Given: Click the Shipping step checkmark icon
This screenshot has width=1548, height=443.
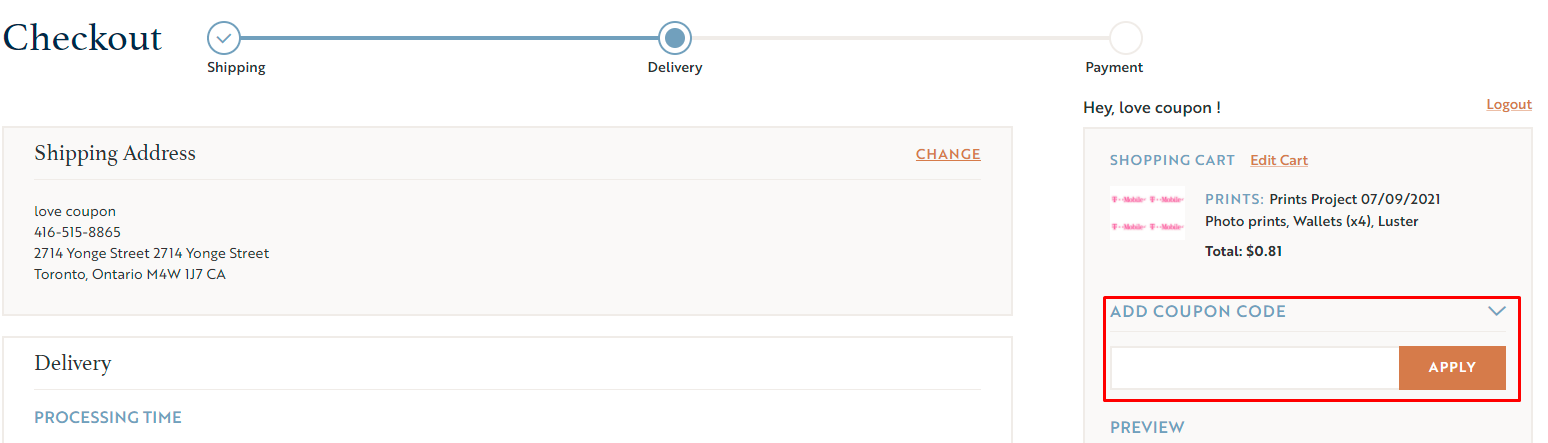Looking at the screenshot, I should 224,38.
